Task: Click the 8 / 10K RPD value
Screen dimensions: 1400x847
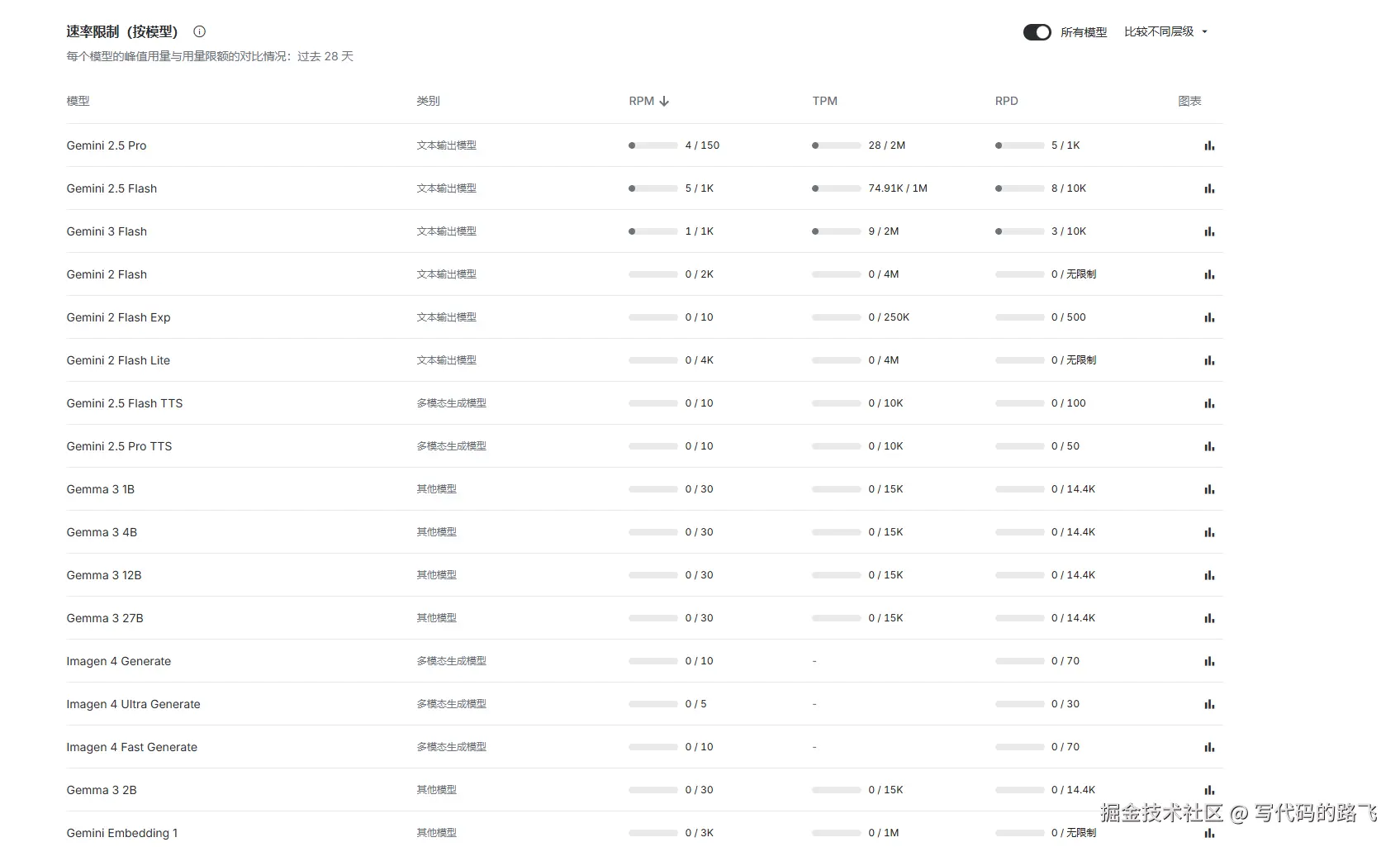Action: (1069, 188)
